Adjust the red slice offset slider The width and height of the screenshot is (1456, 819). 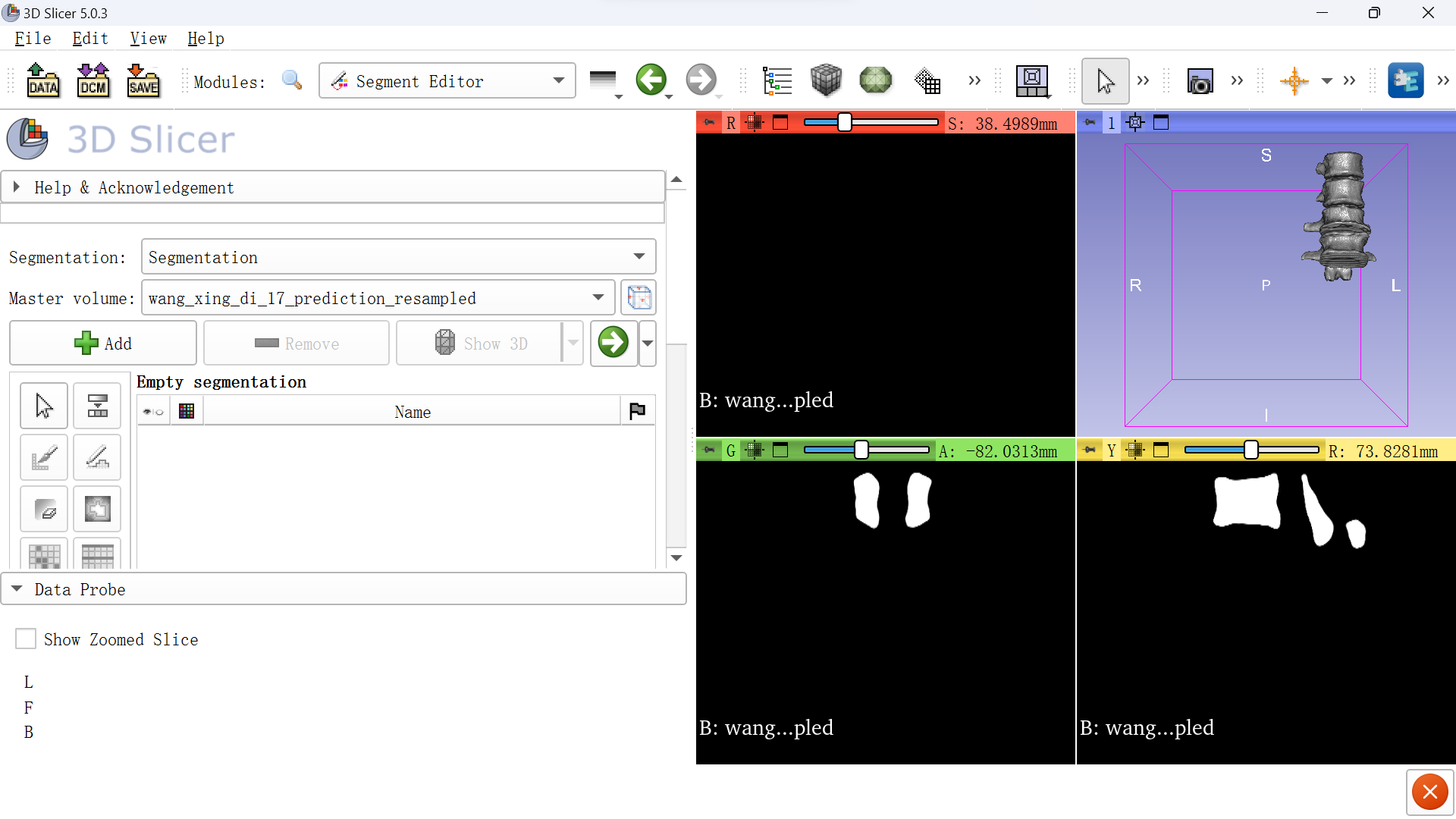[871, 122]
